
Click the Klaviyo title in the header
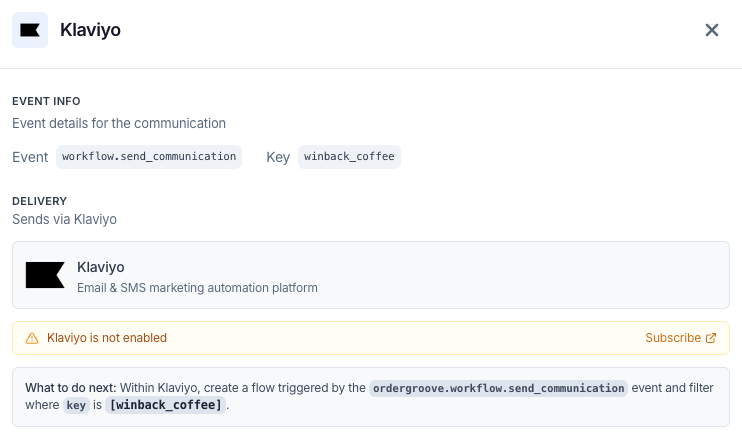coord(90,30)
